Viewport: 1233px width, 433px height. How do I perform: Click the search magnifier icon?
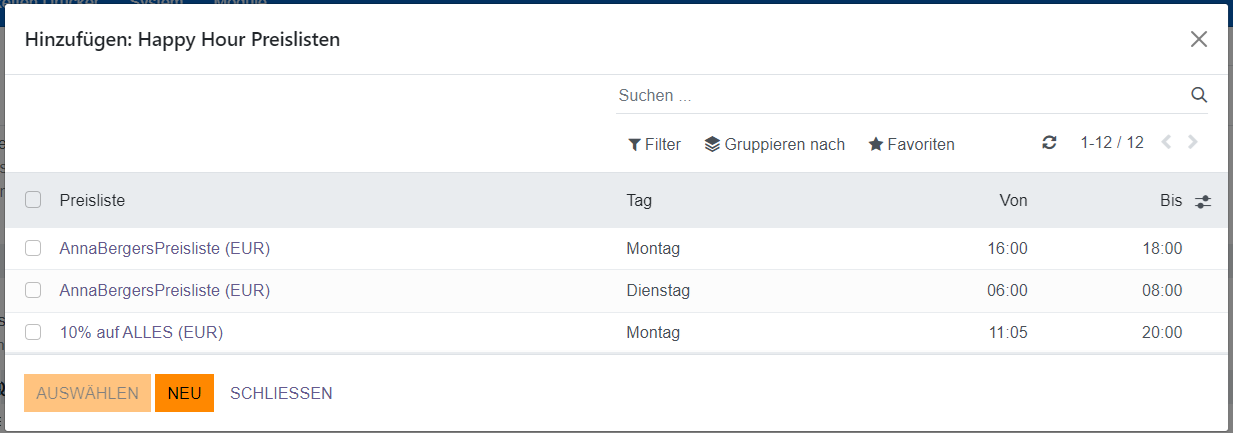click(x=1199, y=96)
